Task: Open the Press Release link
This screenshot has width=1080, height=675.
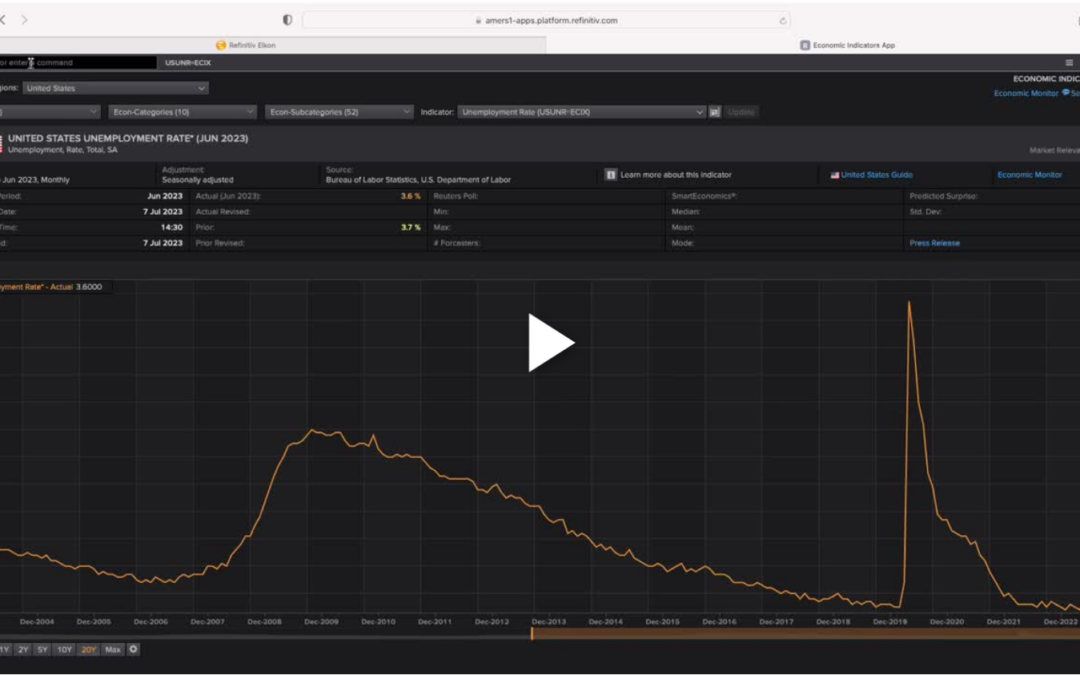Action: pyautogui.click(x=934, y=243)
